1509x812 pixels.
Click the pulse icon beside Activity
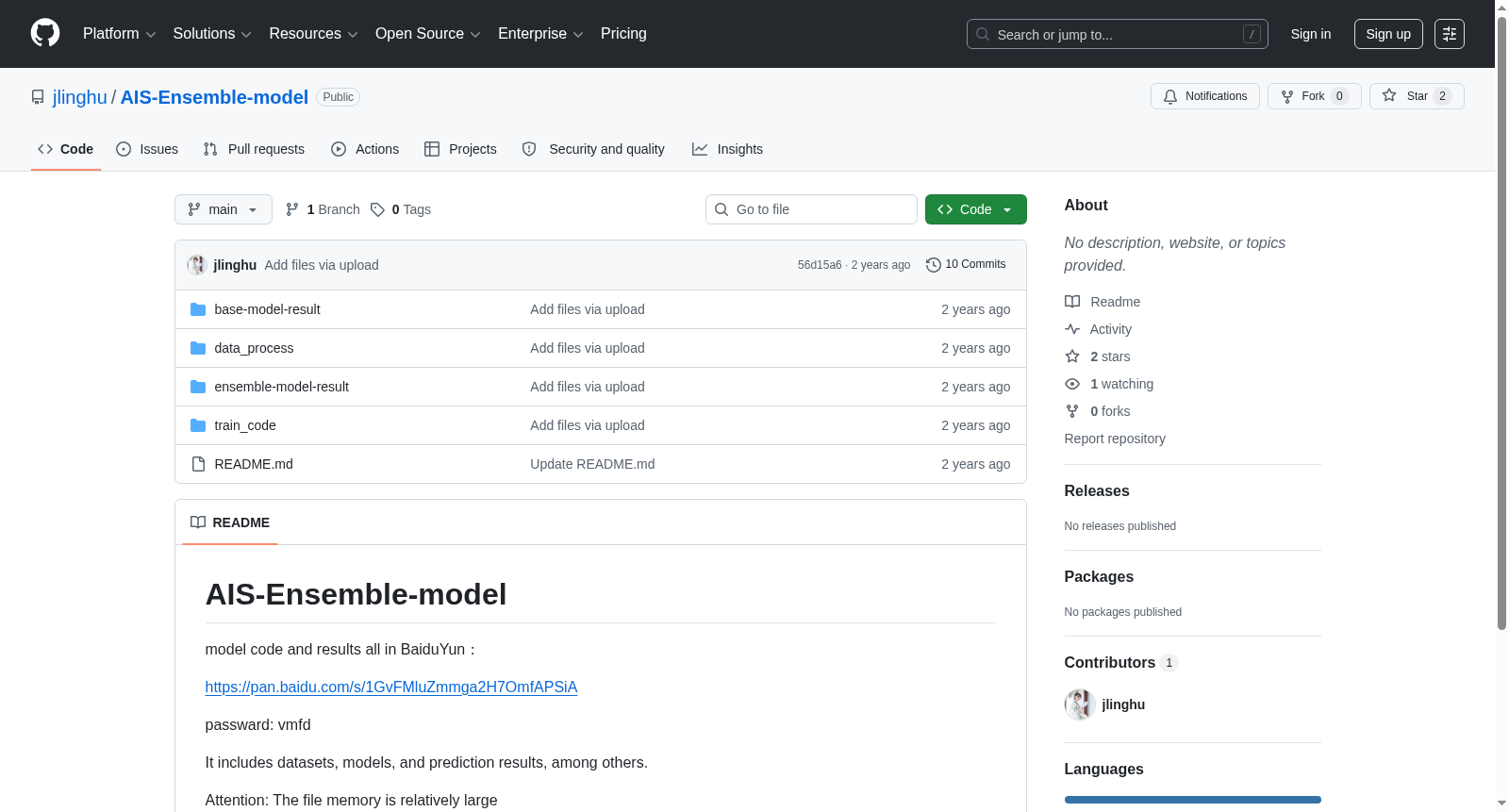tap(1072, 329)
